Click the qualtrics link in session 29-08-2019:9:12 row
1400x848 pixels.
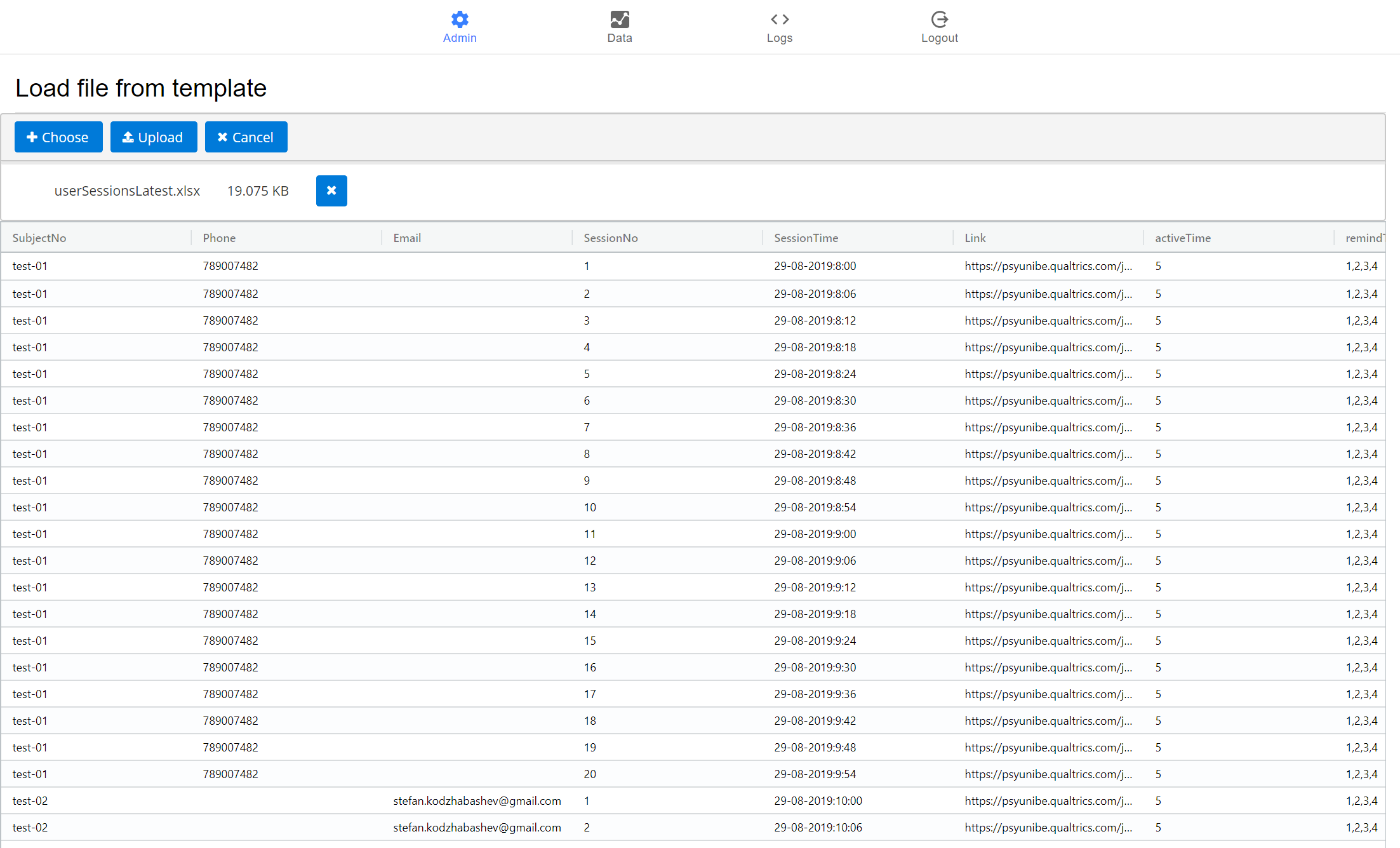[x=1048, y=588]
